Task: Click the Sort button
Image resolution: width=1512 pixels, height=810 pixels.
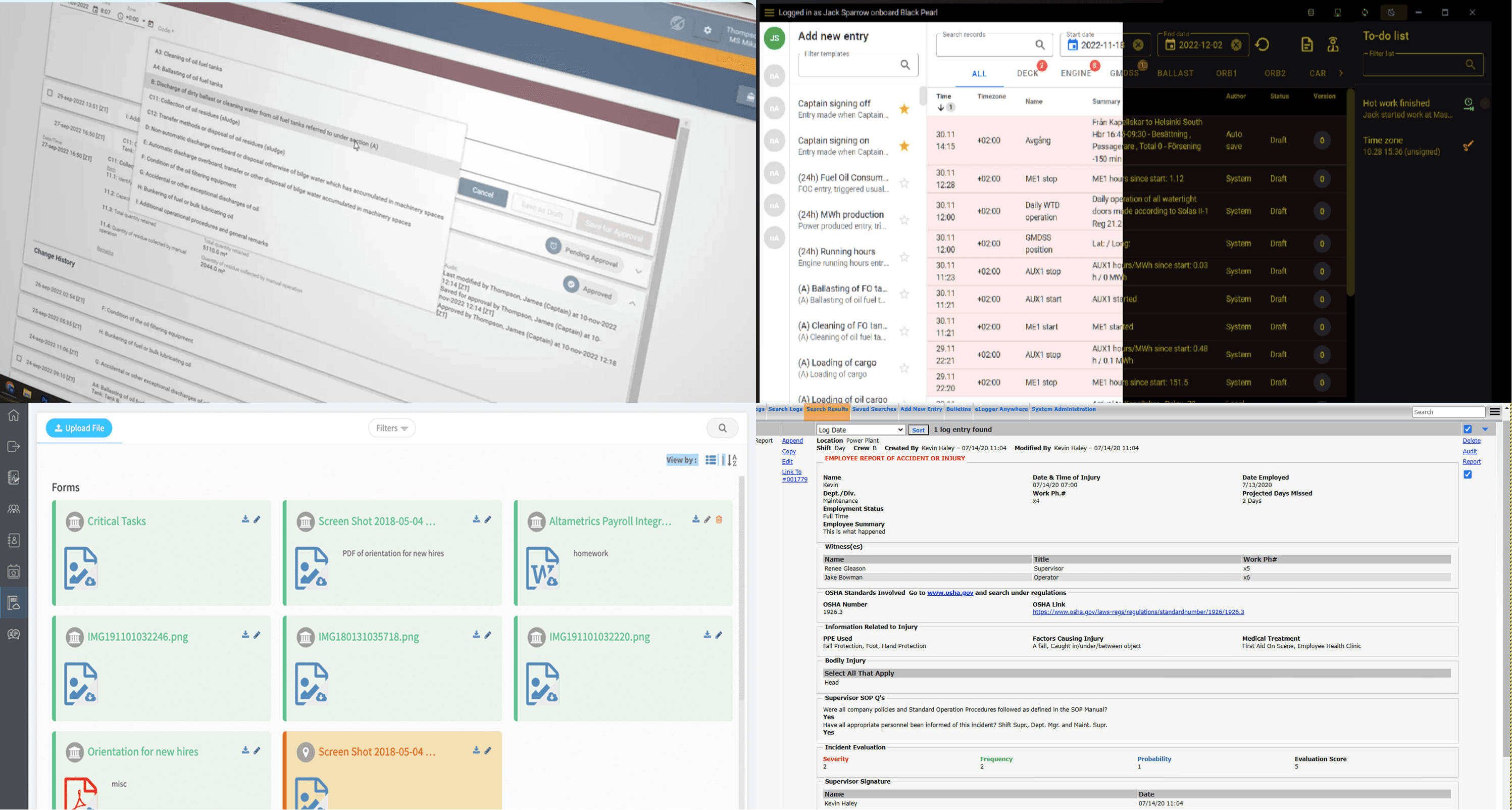Action: (x=918, y=430)
